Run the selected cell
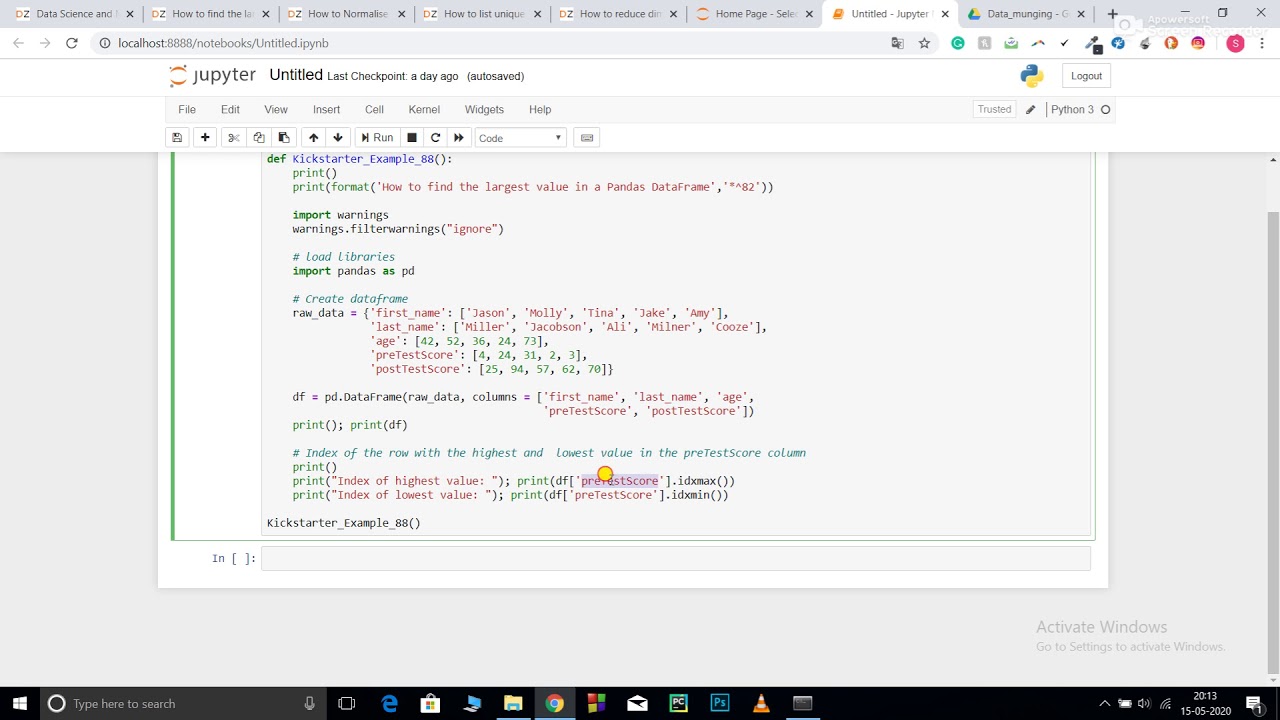Image resolution: width=1280 pixels, height=720 pixels. 377,138
